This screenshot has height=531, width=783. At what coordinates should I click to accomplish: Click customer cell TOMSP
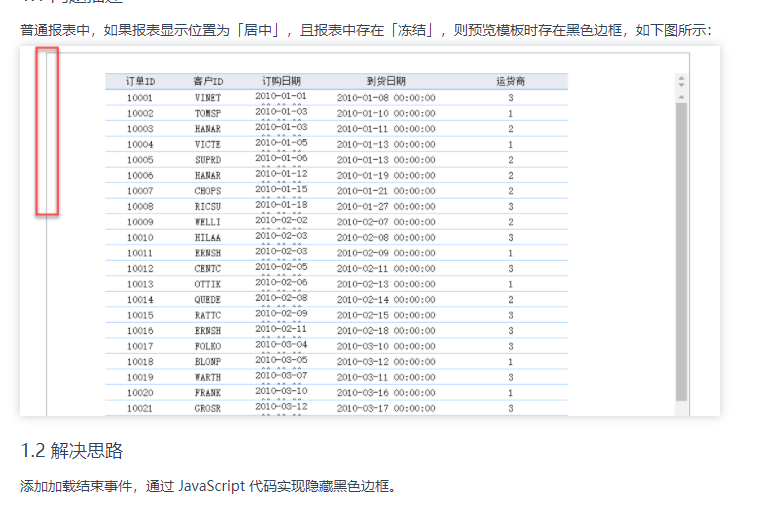[208, 113]
